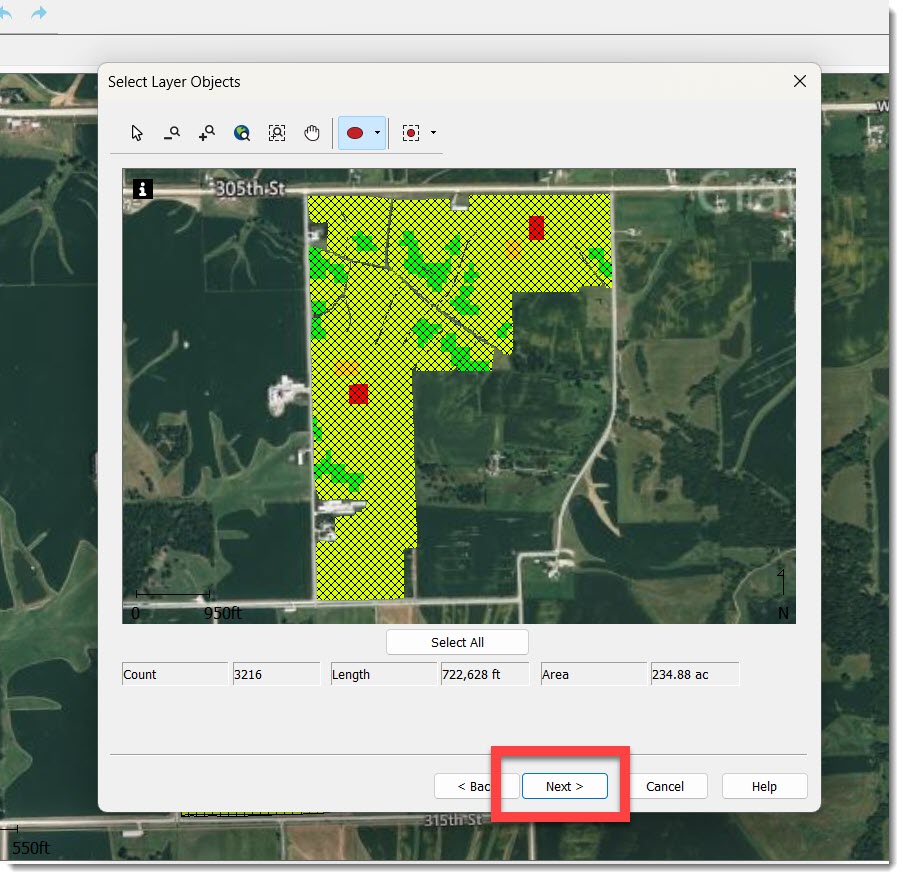Open Help for this dialog
904x879 pixels.
pyautogui.click(x=764, y=786)
